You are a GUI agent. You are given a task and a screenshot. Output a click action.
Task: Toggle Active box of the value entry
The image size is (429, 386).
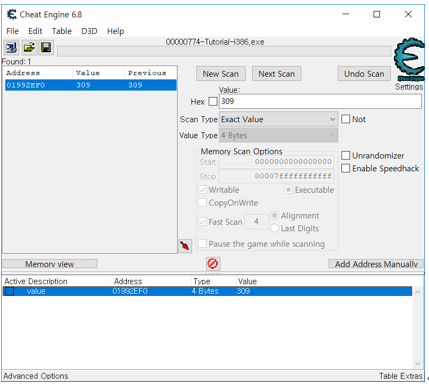(9, 291)
